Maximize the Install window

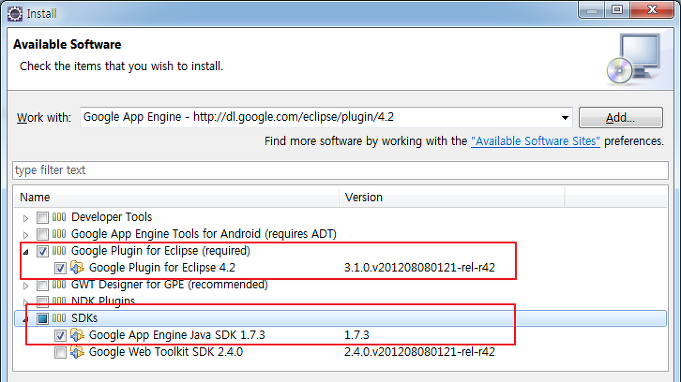[617, 10]
